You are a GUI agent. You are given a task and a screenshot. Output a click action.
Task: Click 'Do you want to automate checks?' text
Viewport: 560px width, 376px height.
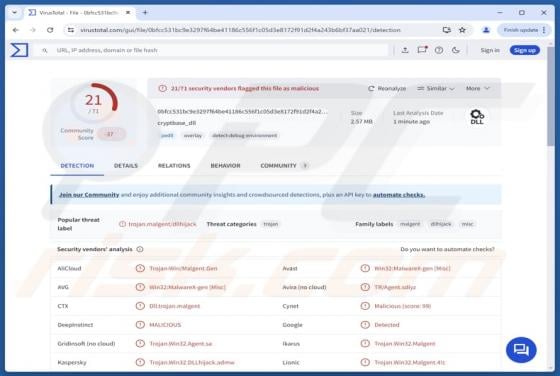point(448,249)
